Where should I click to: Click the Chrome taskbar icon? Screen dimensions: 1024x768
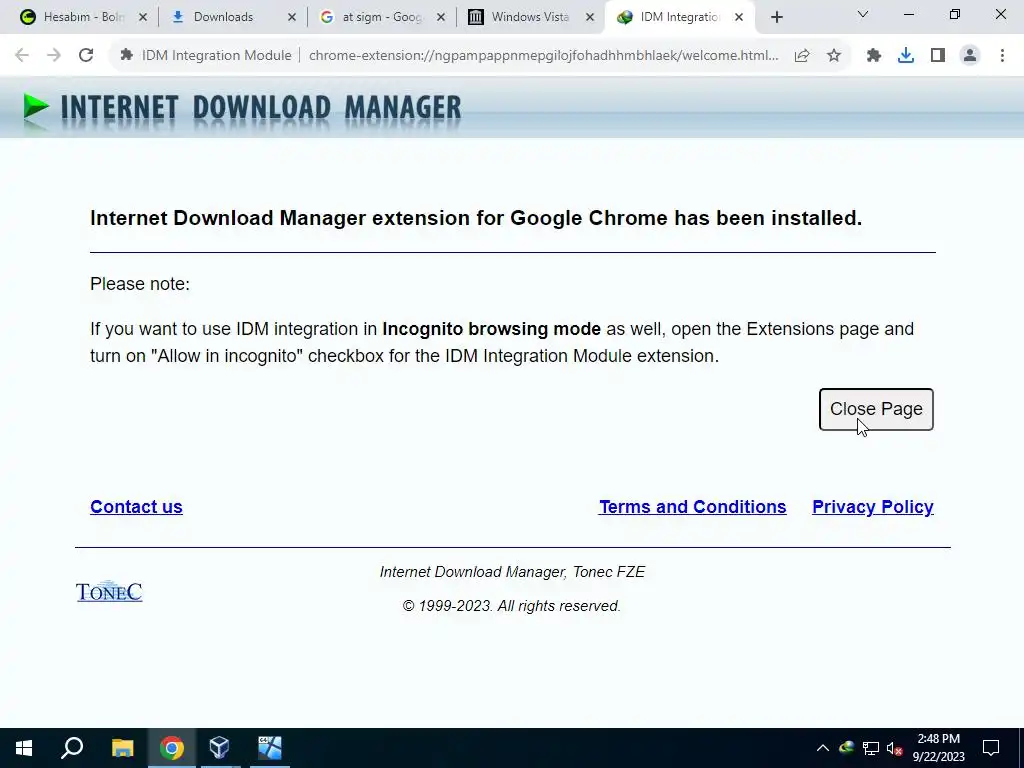[x=172, y=748]
